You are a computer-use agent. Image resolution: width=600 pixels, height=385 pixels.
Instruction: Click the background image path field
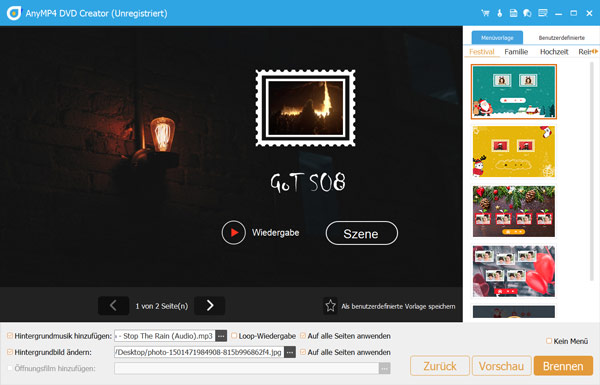[199, 352]
